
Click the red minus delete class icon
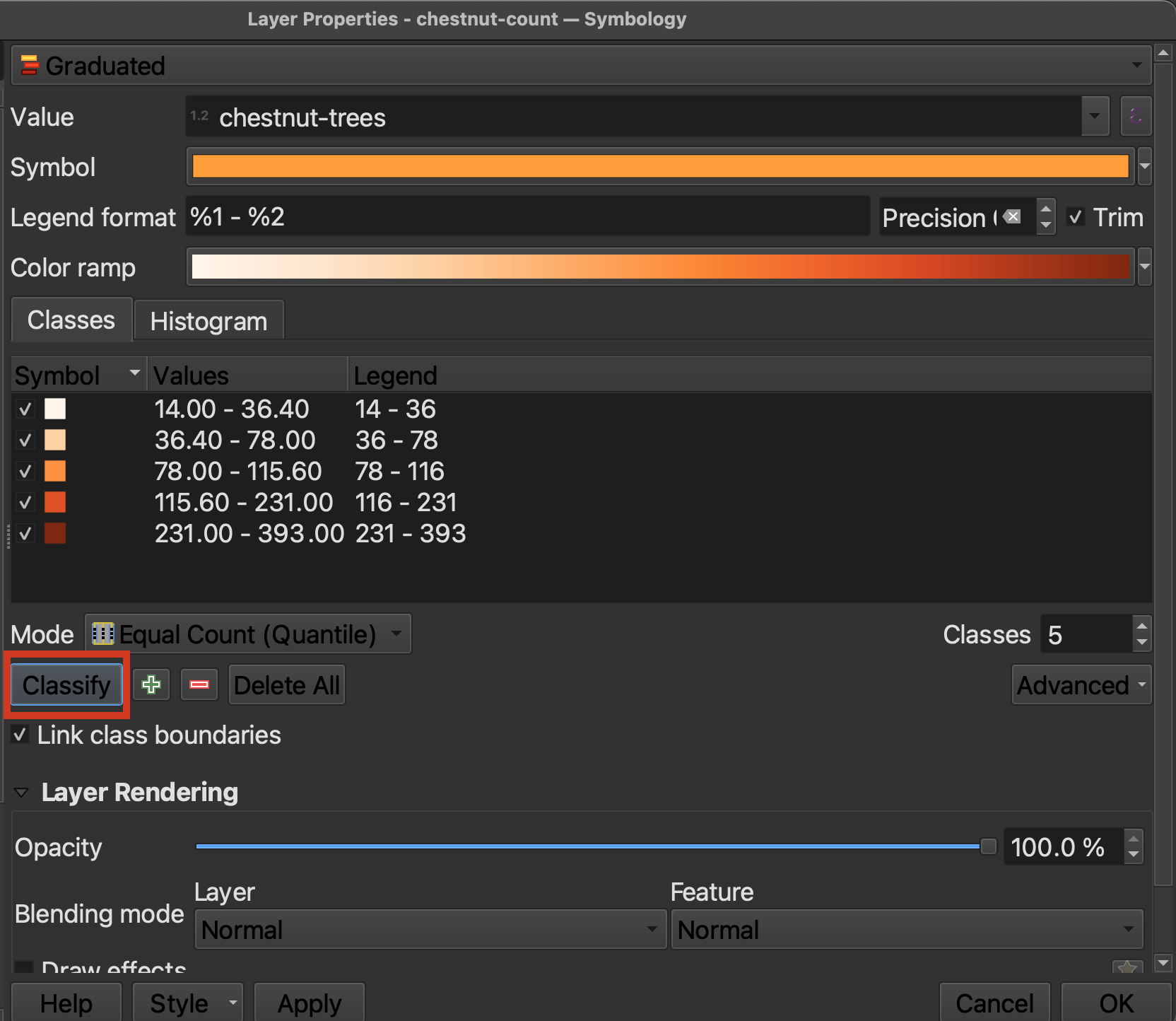tap(199, 684)
